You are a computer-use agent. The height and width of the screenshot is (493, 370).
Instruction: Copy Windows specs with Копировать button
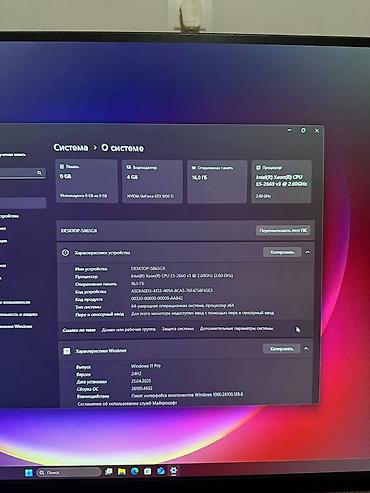point(281,349)
